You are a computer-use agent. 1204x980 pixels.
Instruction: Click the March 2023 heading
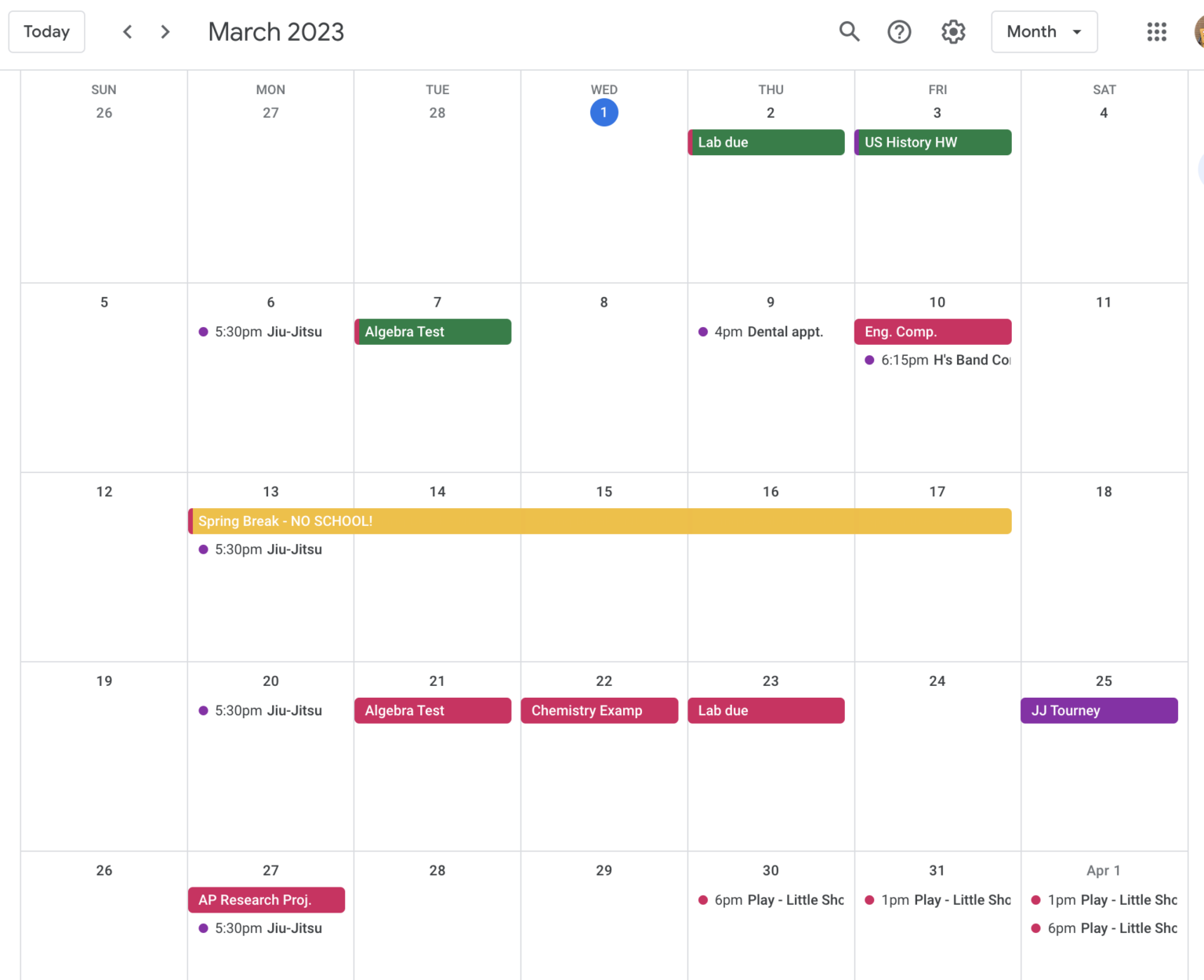276,31
